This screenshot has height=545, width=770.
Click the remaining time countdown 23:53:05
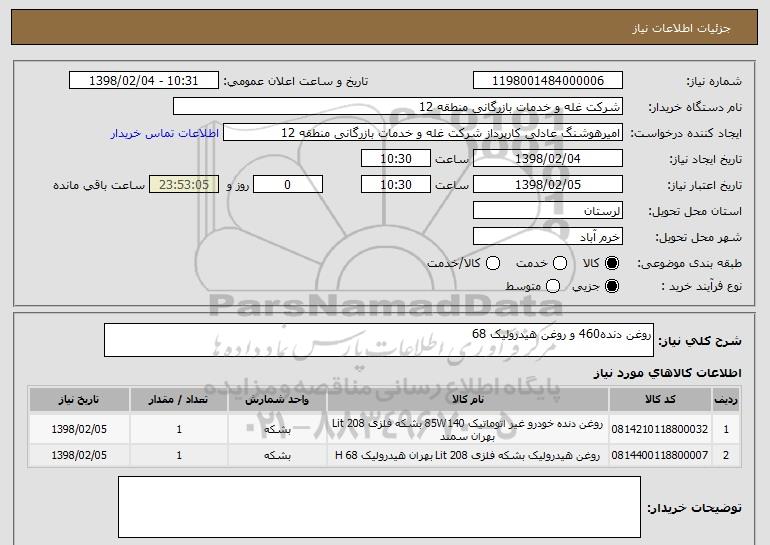(182, 185)
